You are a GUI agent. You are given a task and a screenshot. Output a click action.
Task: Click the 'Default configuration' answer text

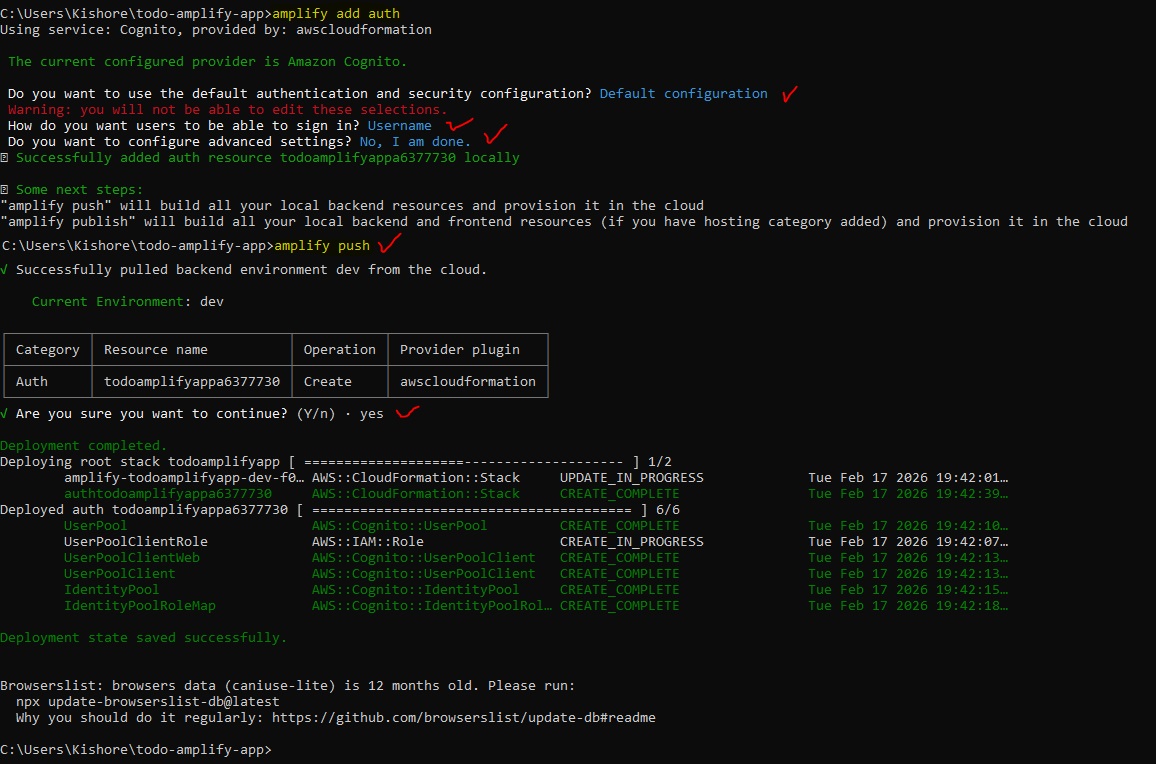tap(683, 94)
